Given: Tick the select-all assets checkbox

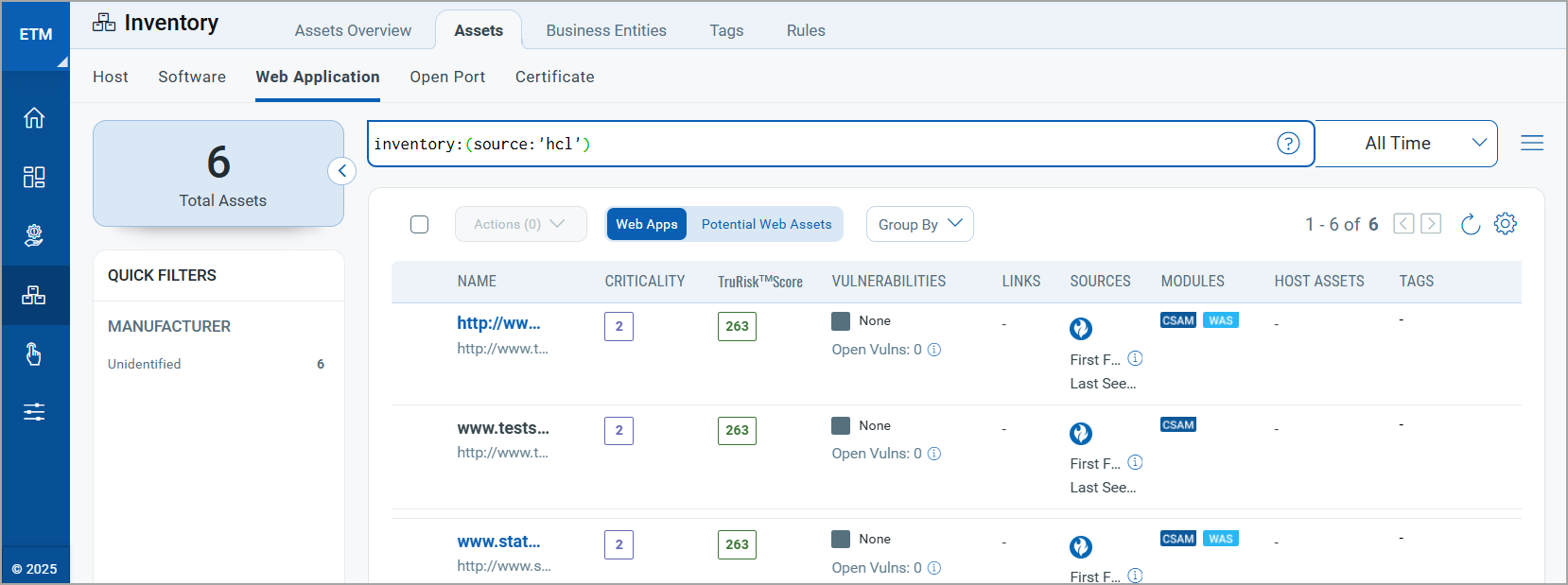Looking at the screenshot, I should 420,224.
